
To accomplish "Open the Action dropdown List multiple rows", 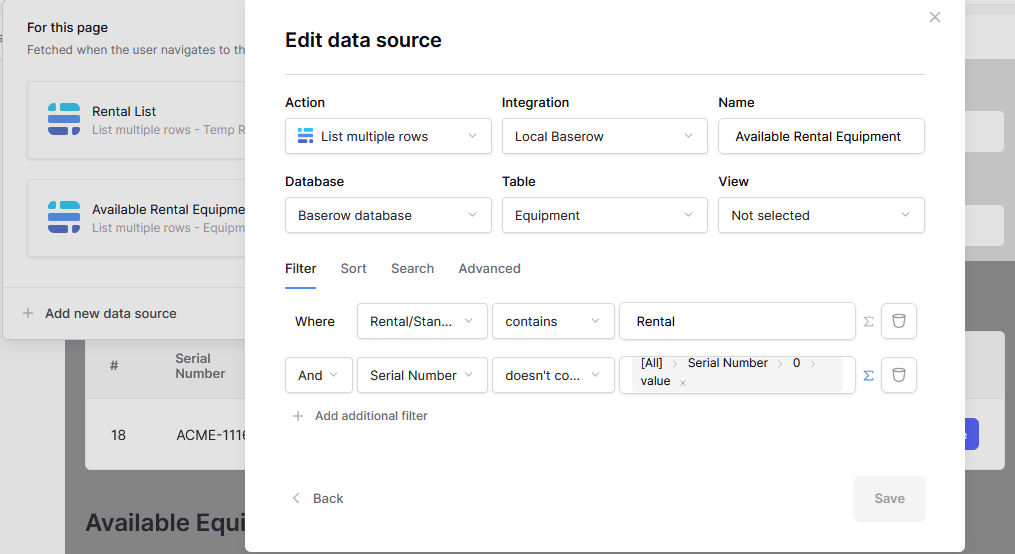I will [388, 137].
